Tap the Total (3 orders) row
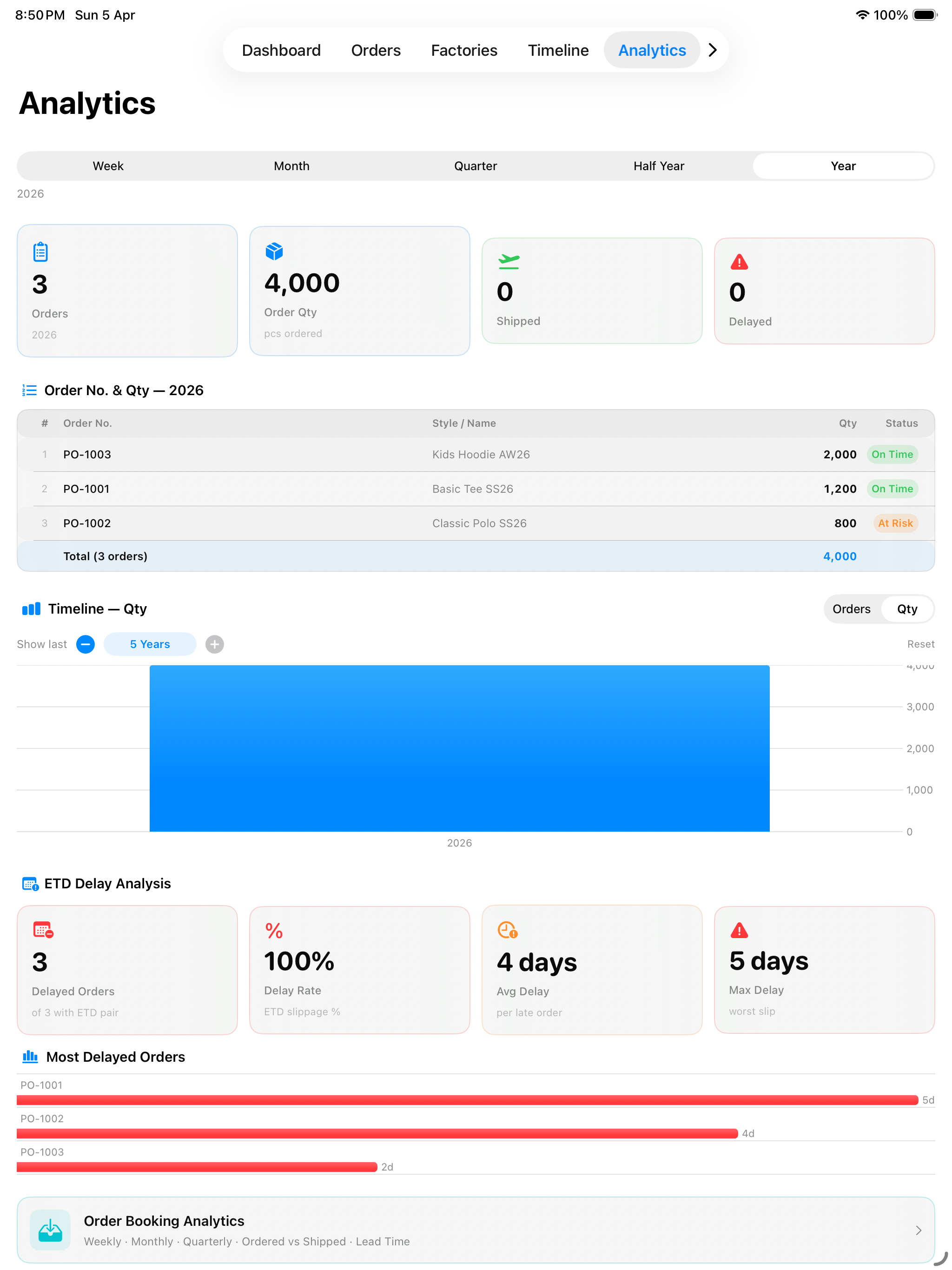Viewport: 952px width, 1270px height. pyautogui.click(x=476, y=556)
